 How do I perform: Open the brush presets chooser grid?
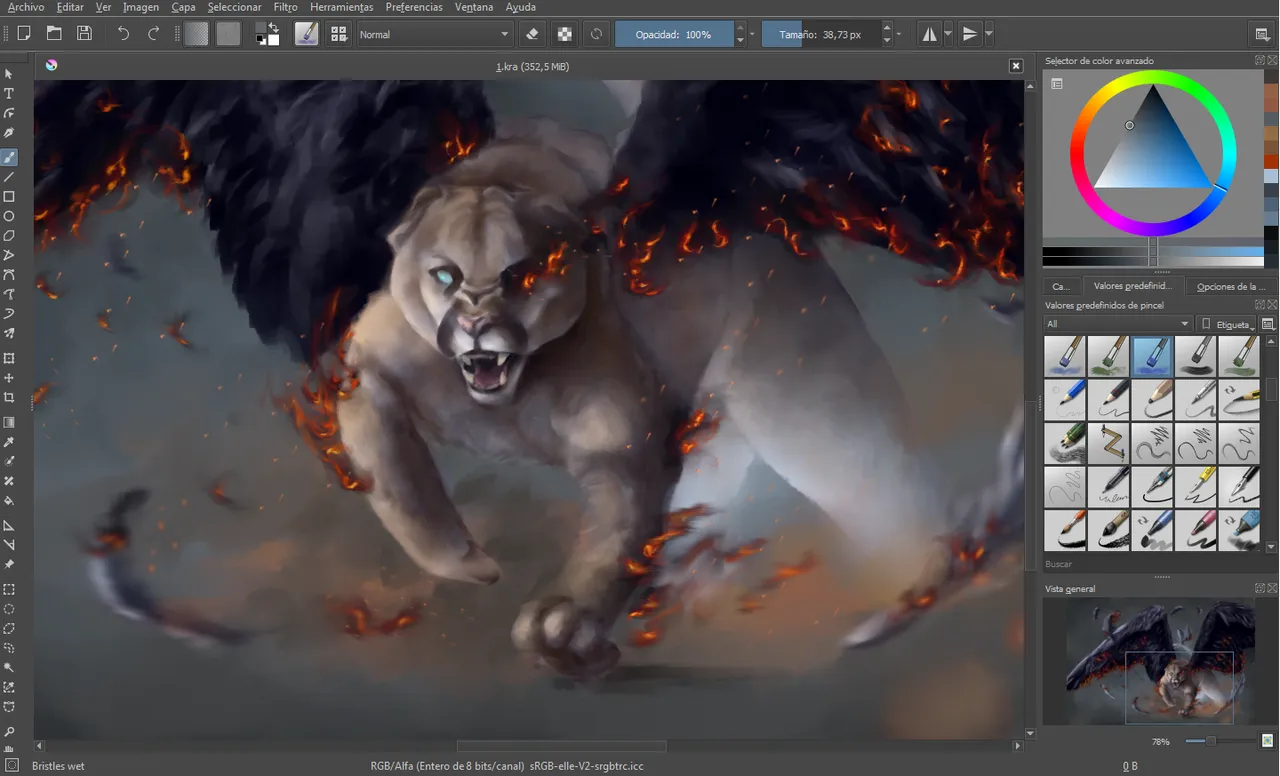(x=339, y=34)
